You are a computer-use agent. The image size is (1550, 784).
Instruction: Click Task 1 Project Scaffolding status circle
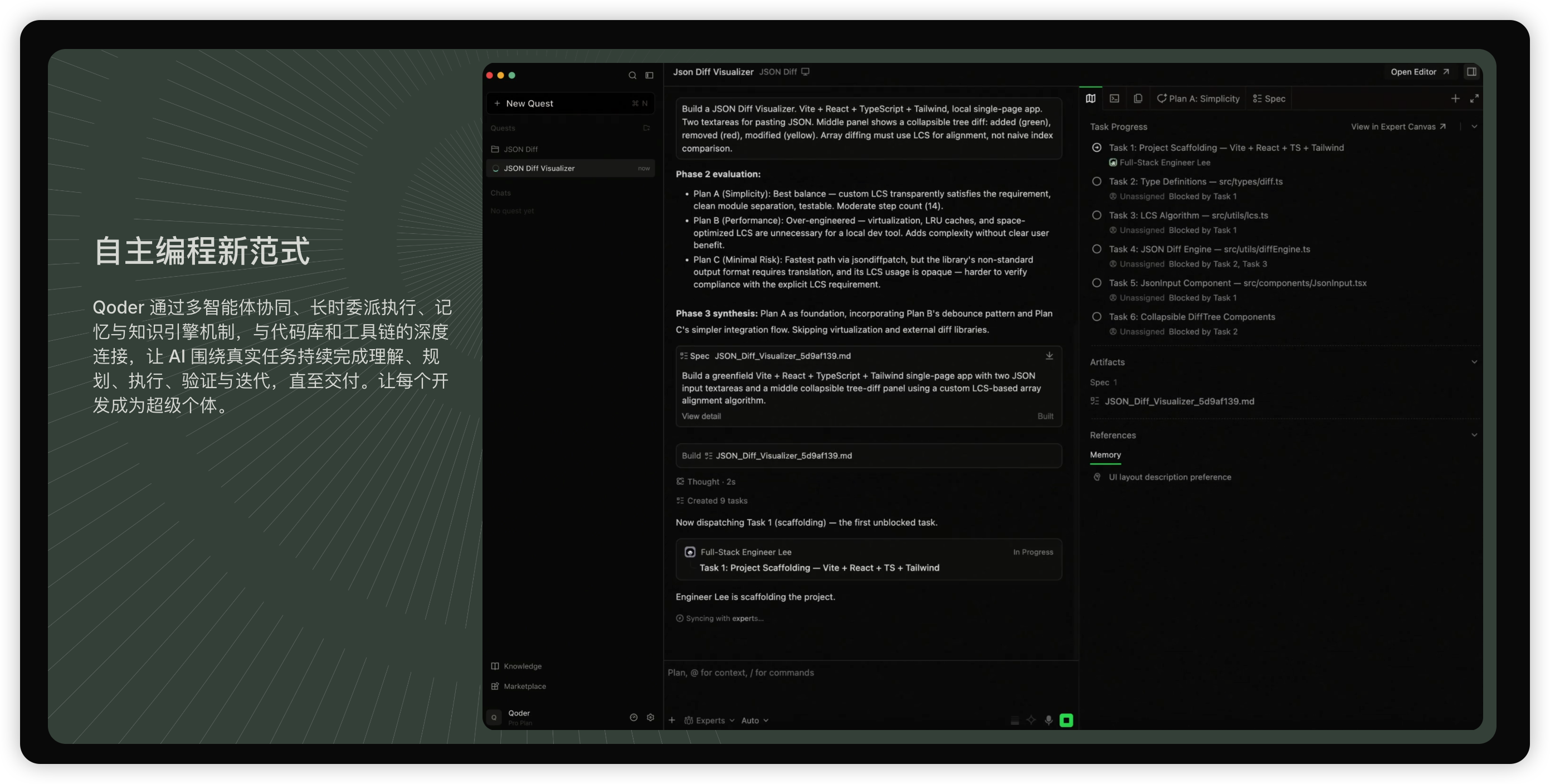[x=1096, y=148]
